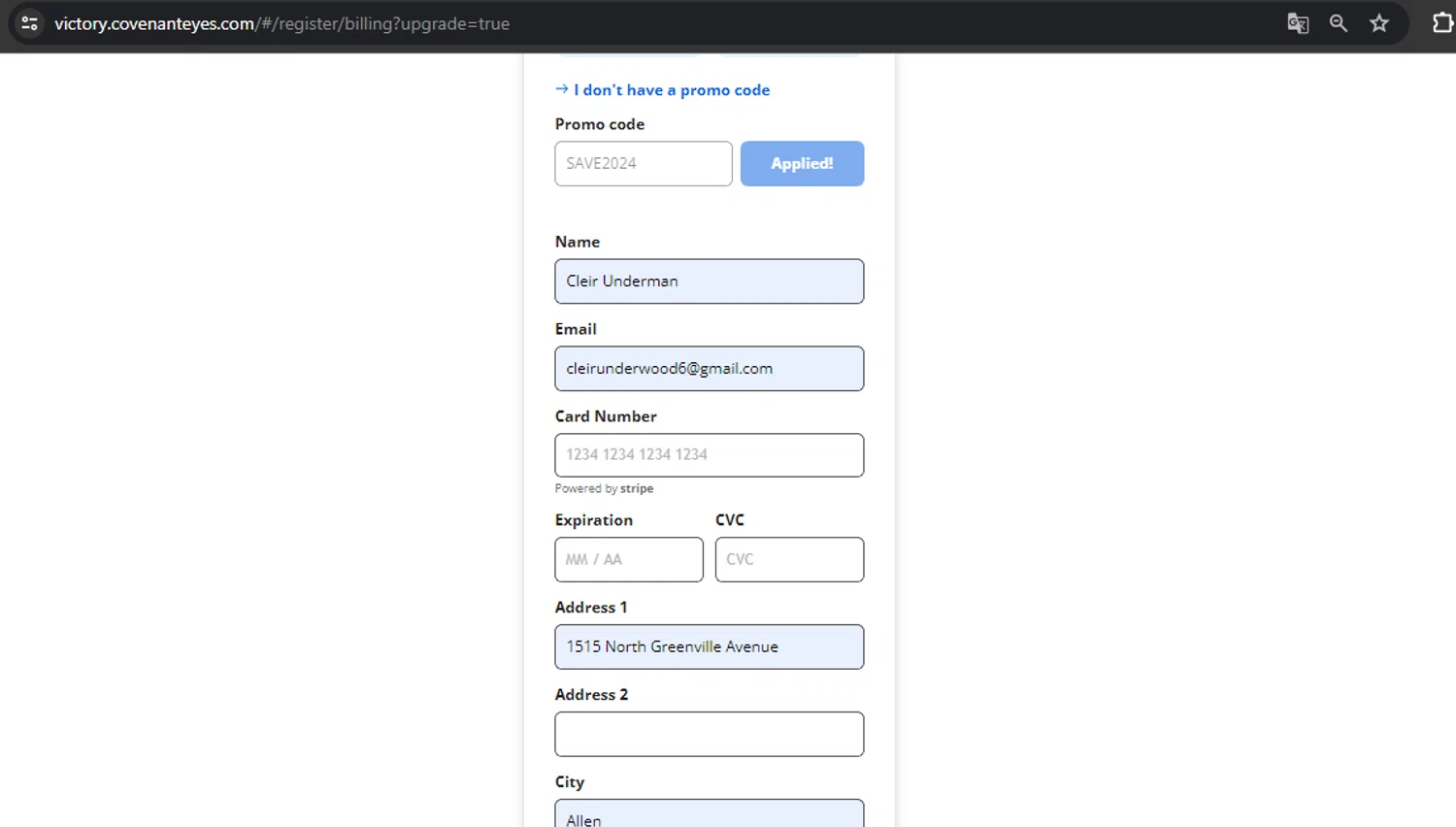This screenshot has width=1456, height=827.
Task: Click the "I don't have a promo code" link
Action: coord(671,90)
